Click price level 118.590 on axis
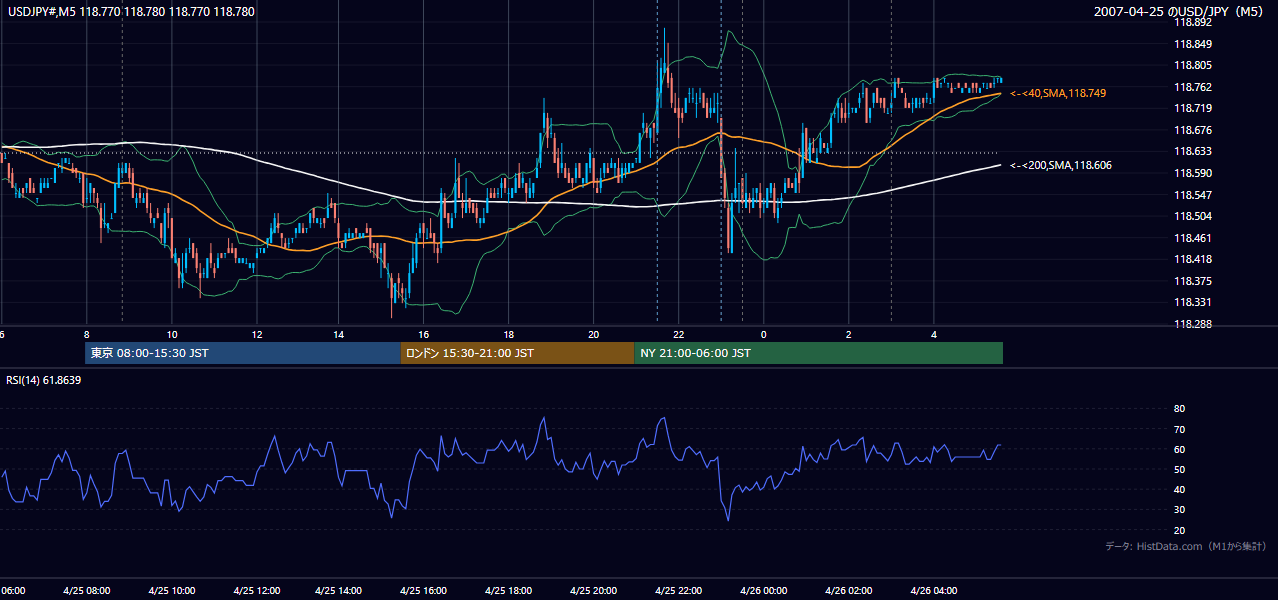The height and width of the screenshot is (600, 1278). point(1192,173)
